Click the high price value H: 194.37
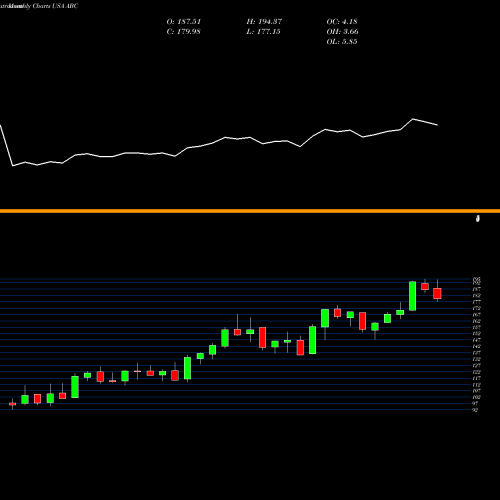The height and width of the screenshot is (500, 500). click(x=264, y=22)
